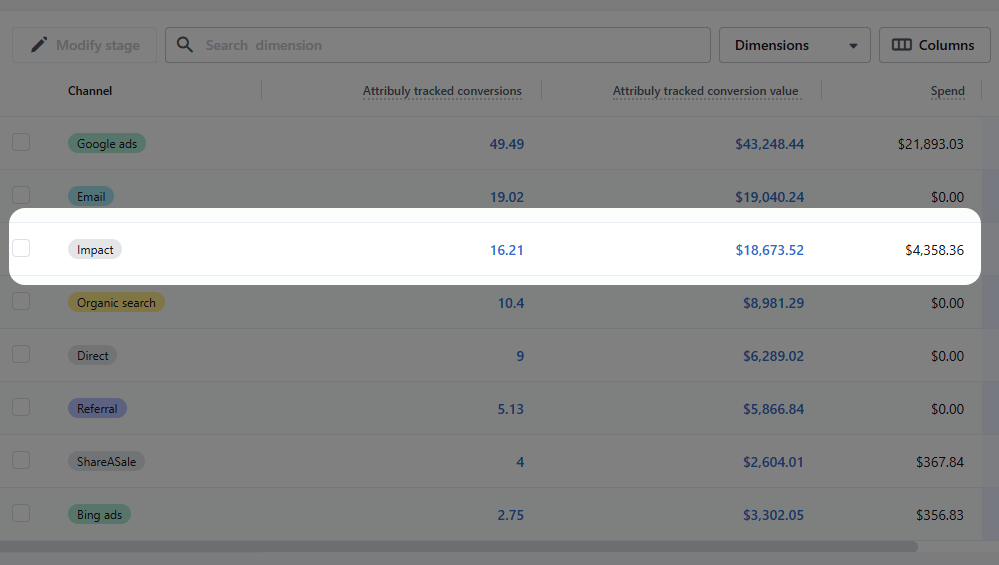Open Referral conversions value 5.13
Screen dimensions: 999x565
coord(510,409)
